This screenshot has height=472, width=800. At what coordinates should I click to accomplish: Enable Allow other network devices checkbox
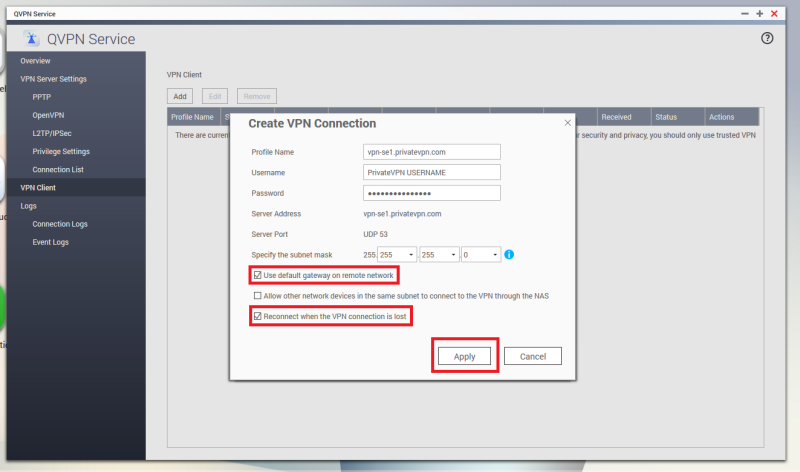(x=258, y=295)
